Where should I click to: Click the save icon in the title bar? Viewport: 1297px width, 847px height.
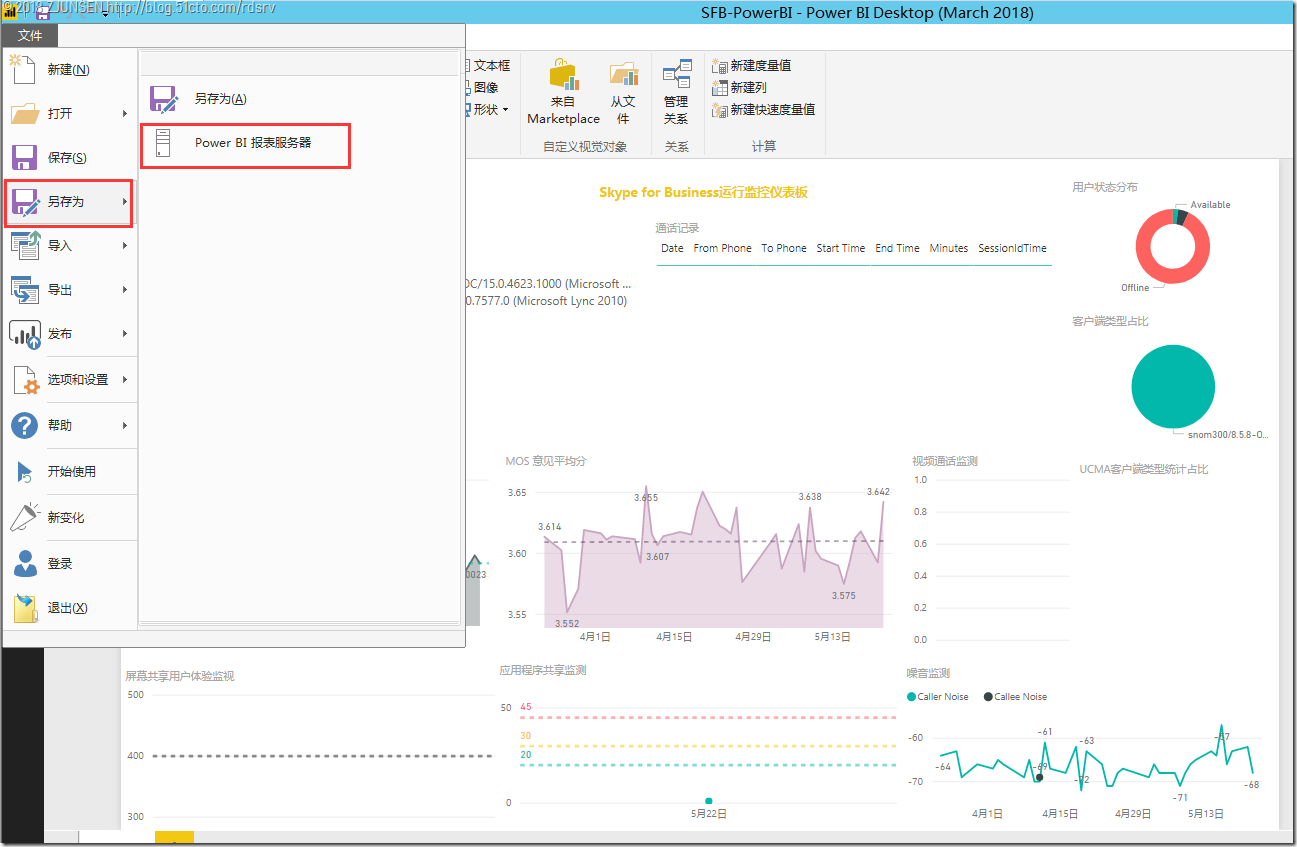(x=43, y=11)
